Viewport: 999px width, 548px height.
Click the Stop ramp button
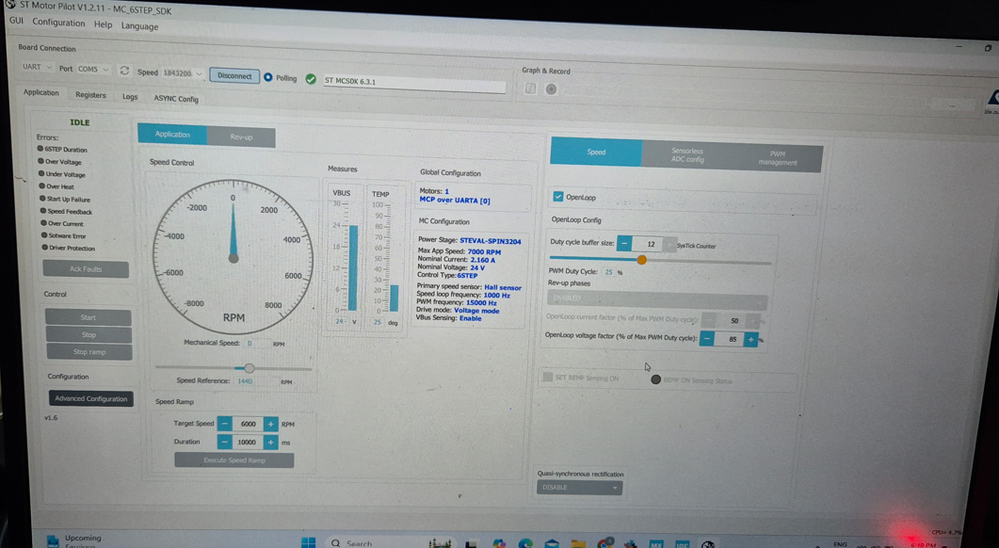tap(89, 352)
